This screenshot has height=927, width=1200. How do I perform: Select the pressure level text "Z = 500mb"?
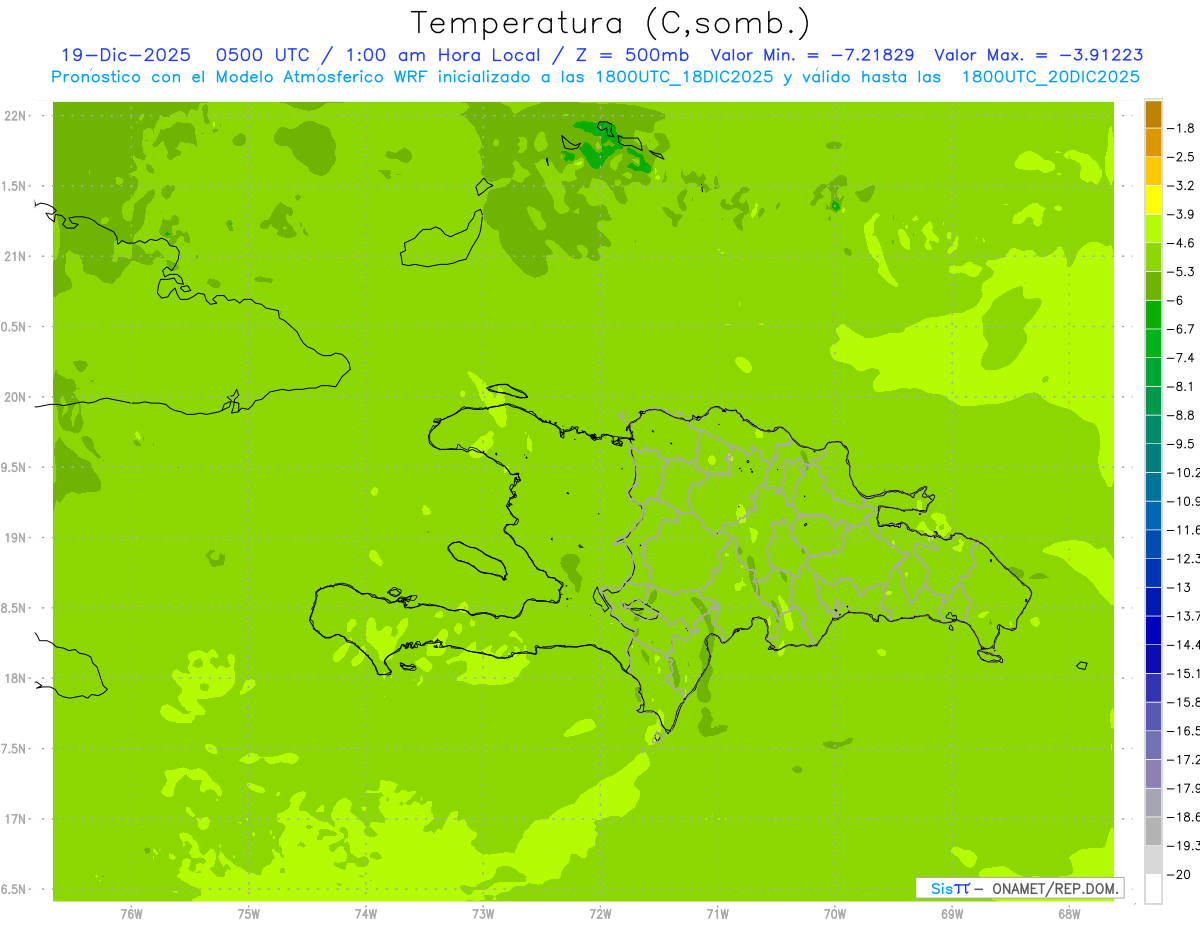click(x=634, y=55)
